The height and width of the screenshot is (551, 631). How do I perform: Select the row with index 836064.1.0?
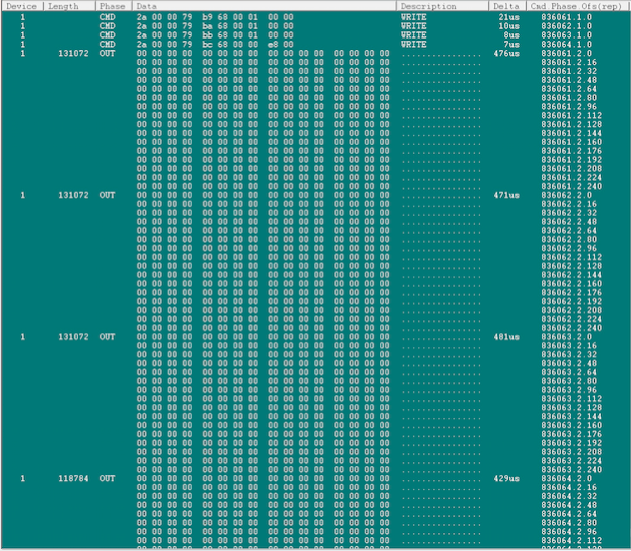click(316, 44)
